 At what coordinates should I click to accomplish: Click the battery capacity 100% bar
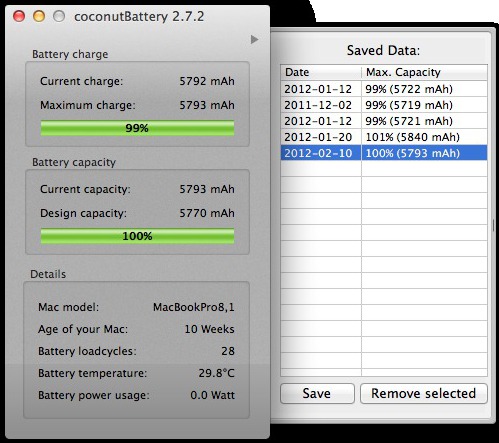[x=137, y=236]
